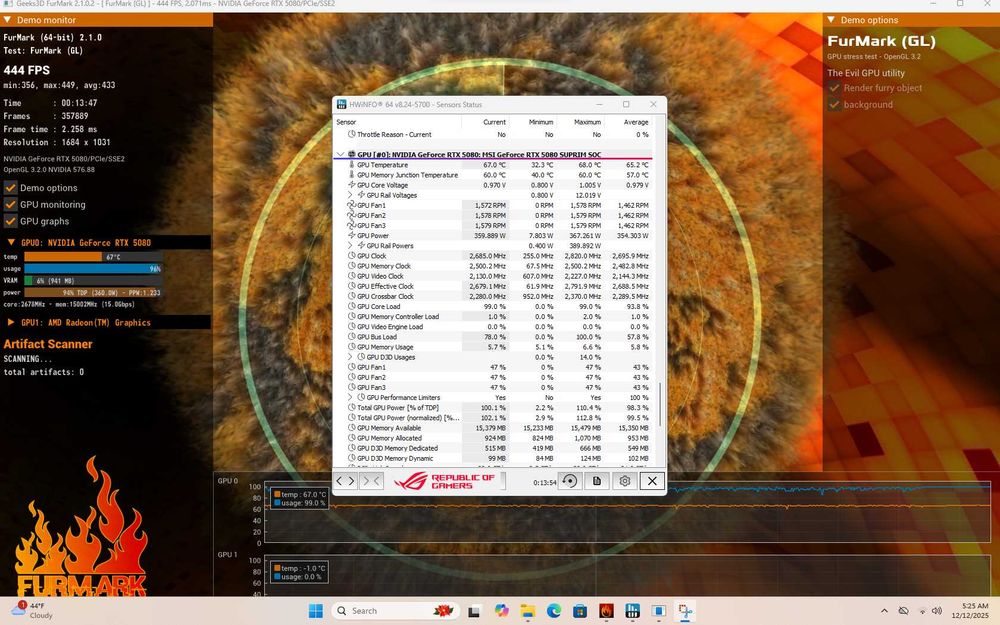Click the HWiNFO shrink-columns arrows button
This screenshot has height=625, width=1000.
pyautogui.click(x=371, y=481)
